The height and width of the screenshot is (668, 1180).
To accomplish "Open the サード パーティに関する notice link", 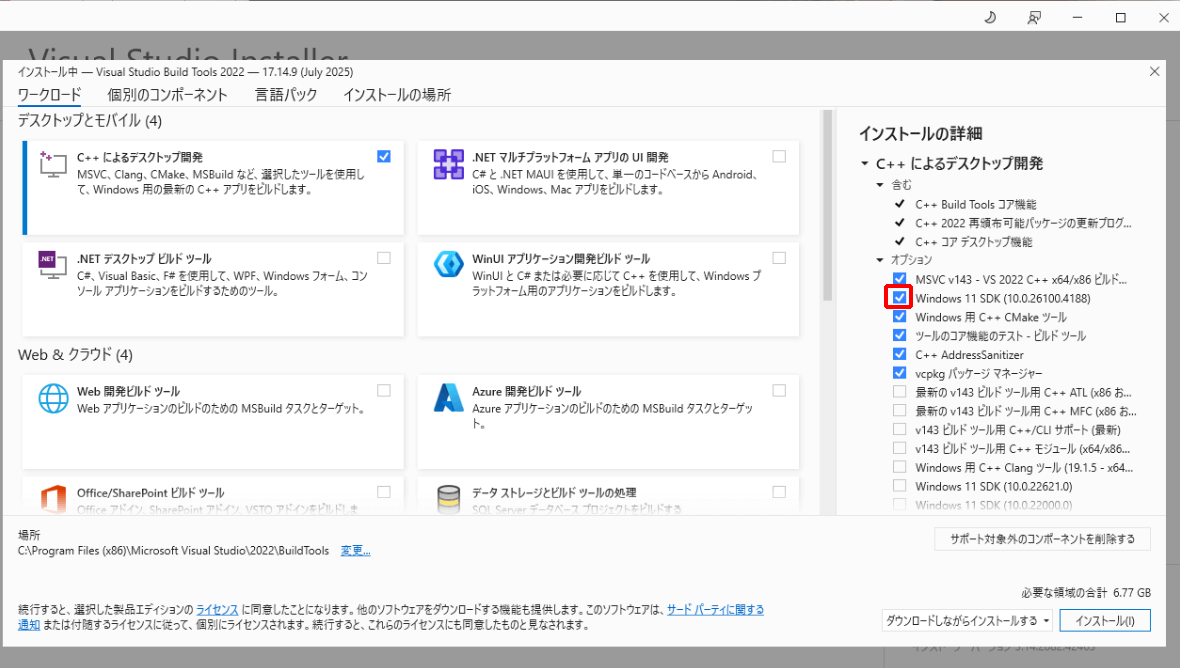I will click(x=715, y=609).
